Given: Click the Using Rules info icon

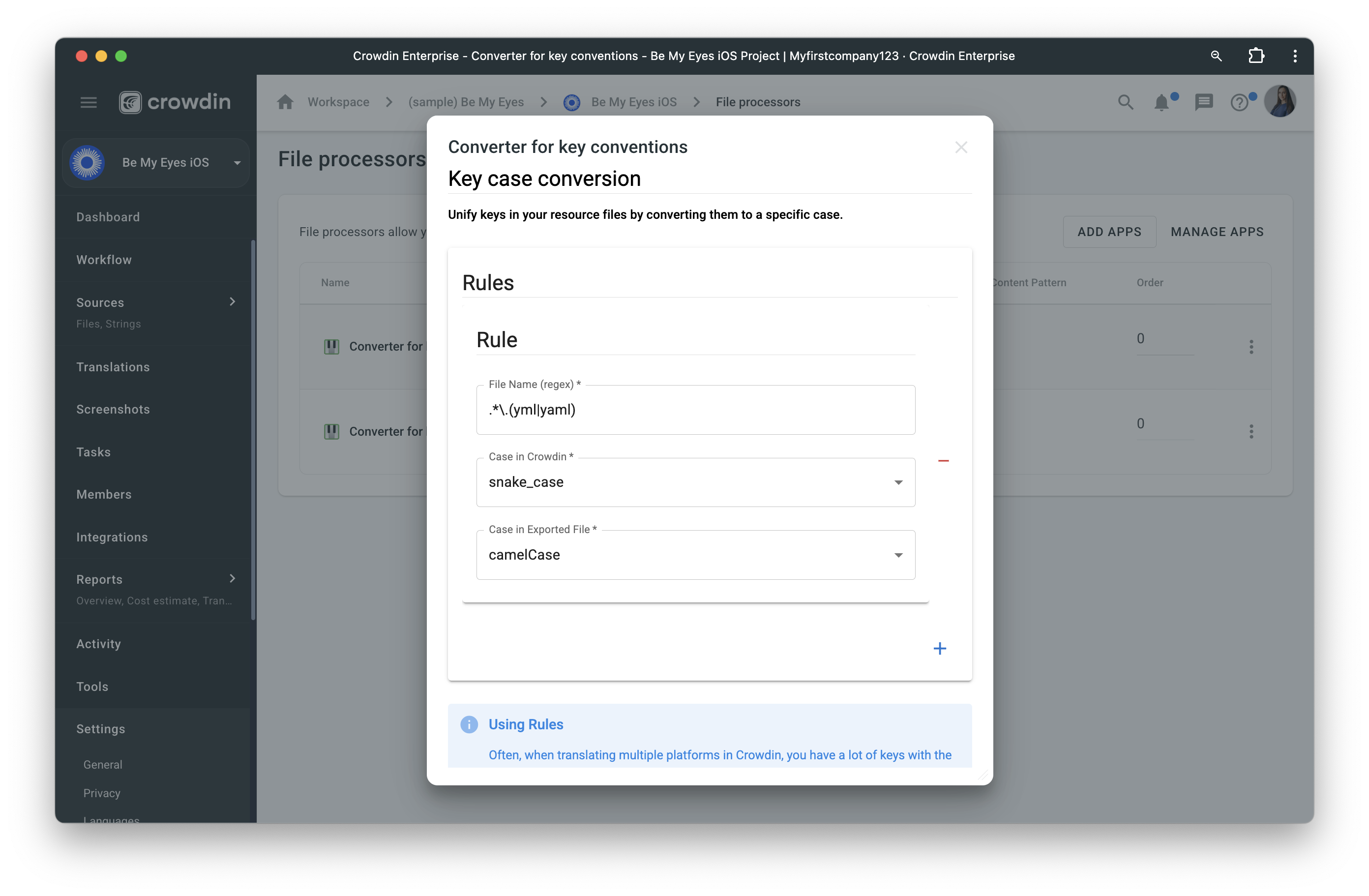Looking at the screenshot, I should coord(470,724).
